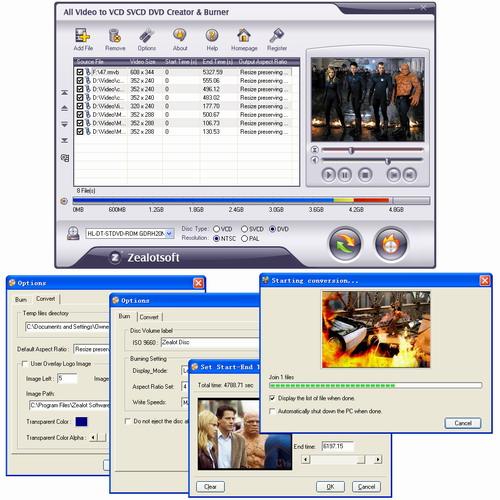500x500 pixels.
Task: Set end mark in preview player
Action: coord(410,175)
